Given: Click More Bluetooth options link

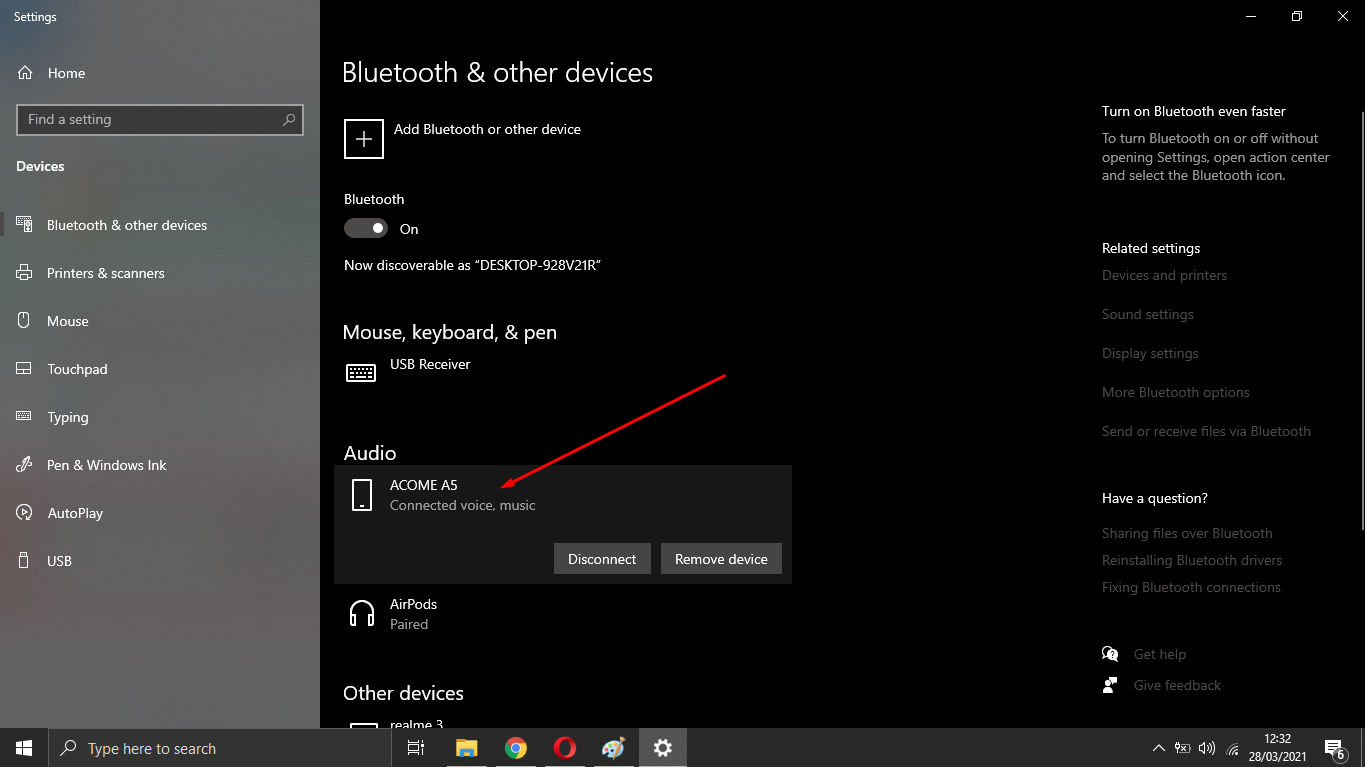Looking at the screenshot, I should coord(1176,392).
